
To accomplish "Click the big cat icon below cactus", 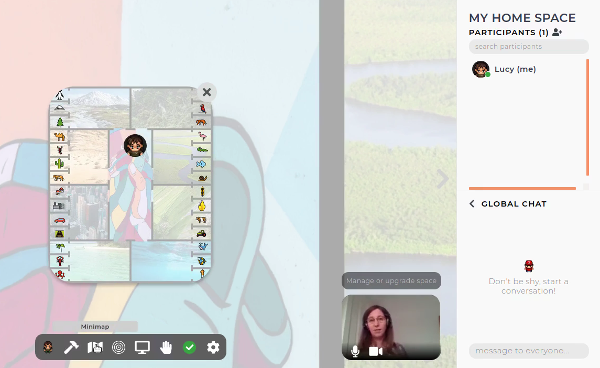I will (x=59, y=178).
